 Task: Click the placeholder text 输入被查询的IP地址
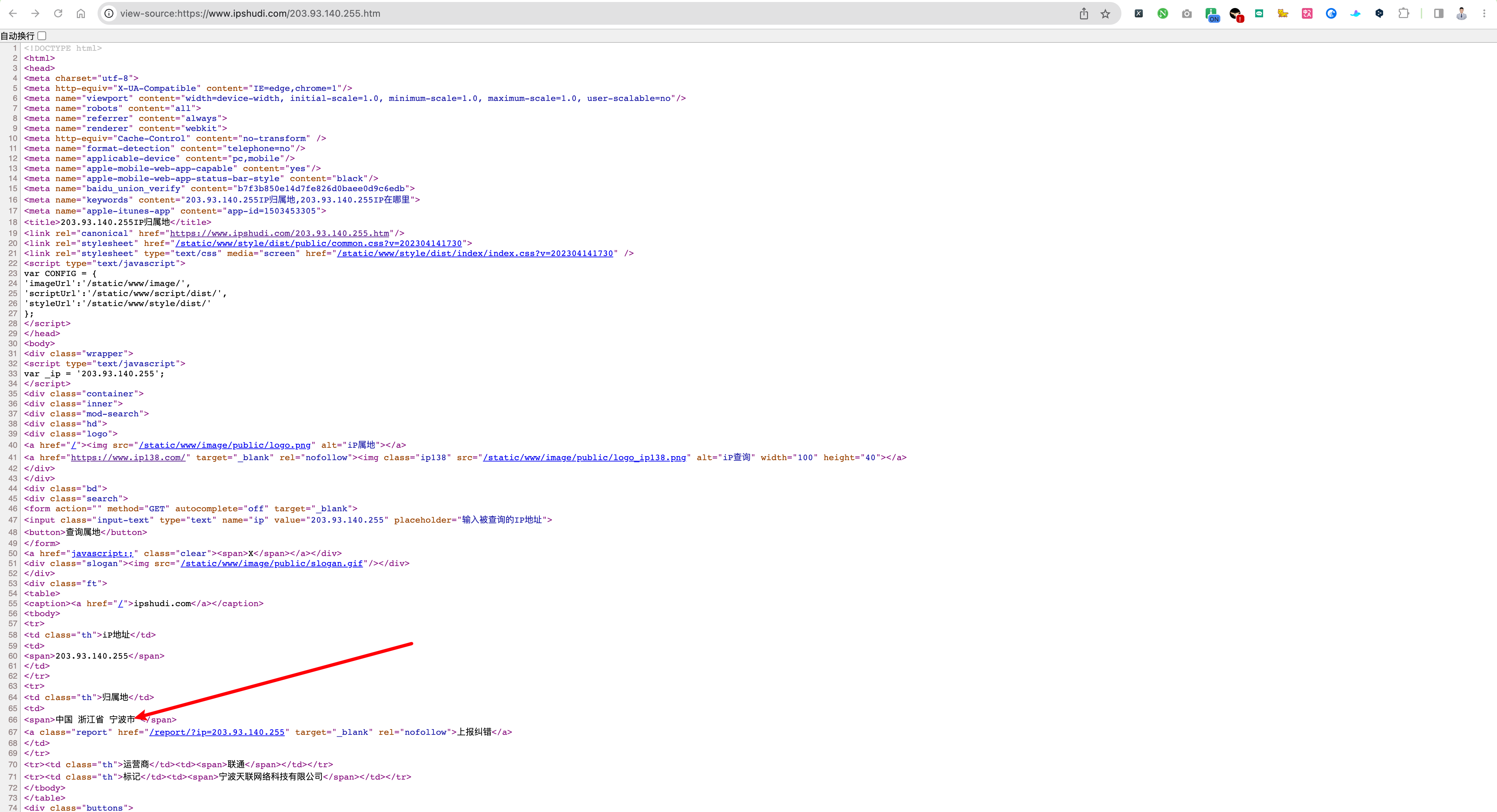502,520
